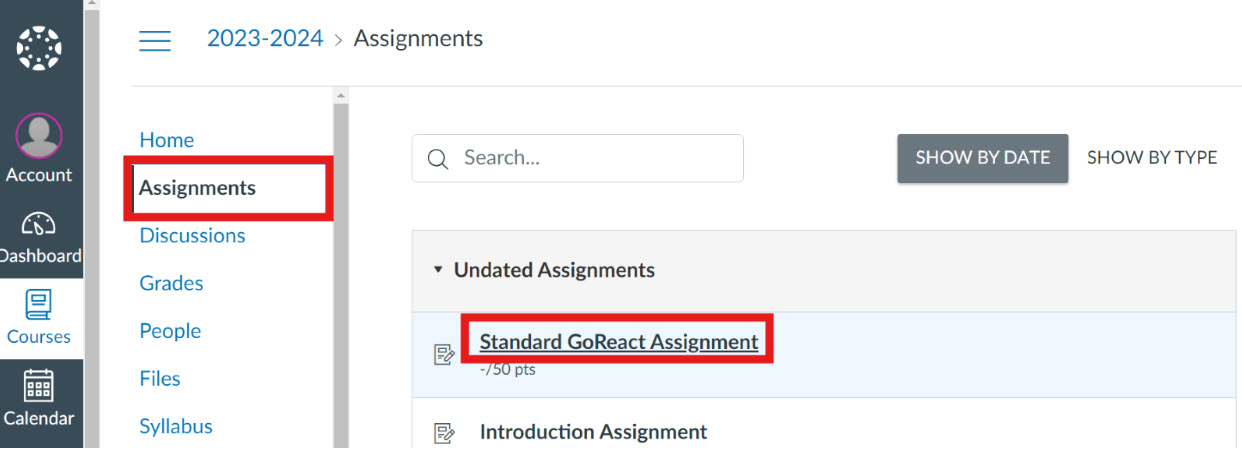Go to Grades in course menu
1242x462 pixels.
tap(171, 284)
